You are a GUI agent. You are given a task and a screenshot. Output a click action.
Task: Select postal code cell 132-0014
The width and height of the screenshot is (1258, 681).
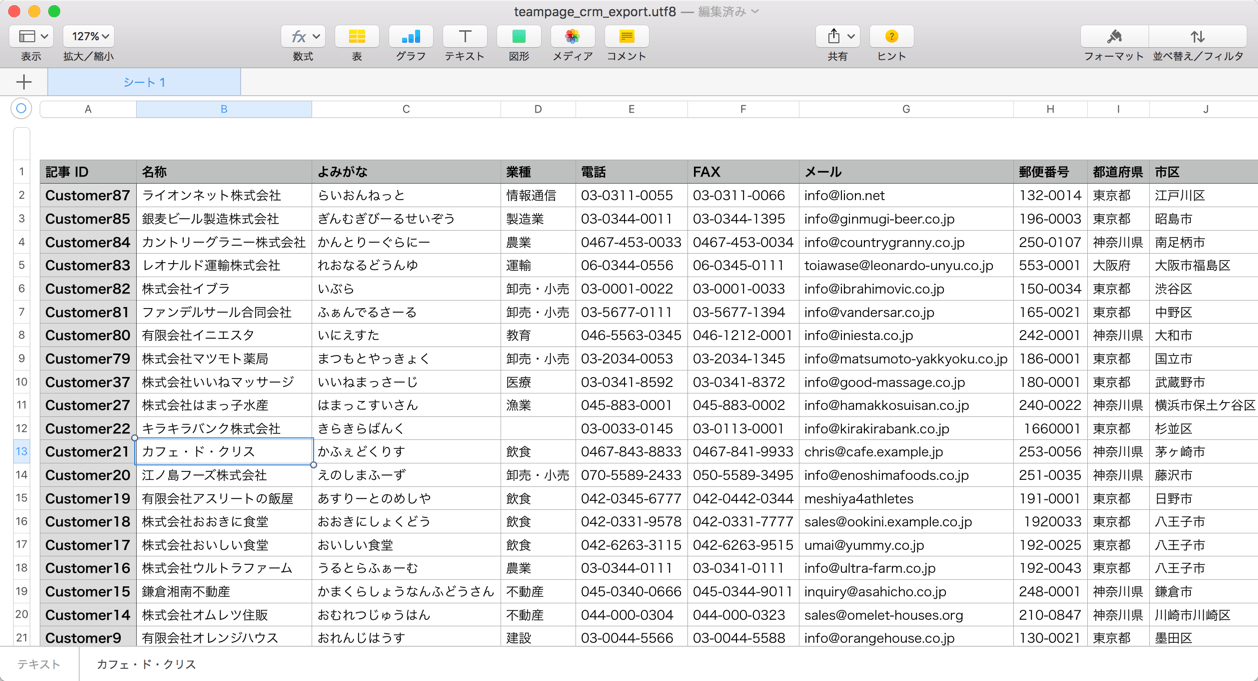click(x=1050, y=195)
